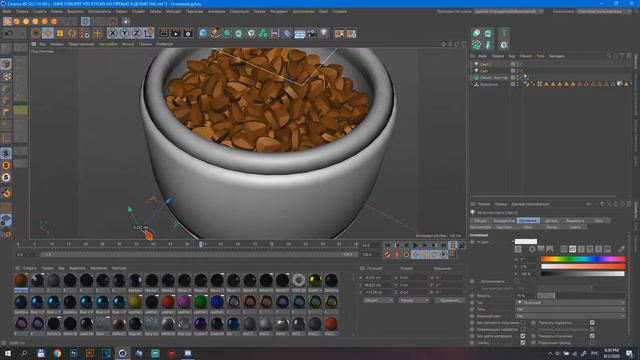Open the Windows Start menu
The width and height of the screenshot is (640, 360).
[8, 353]
